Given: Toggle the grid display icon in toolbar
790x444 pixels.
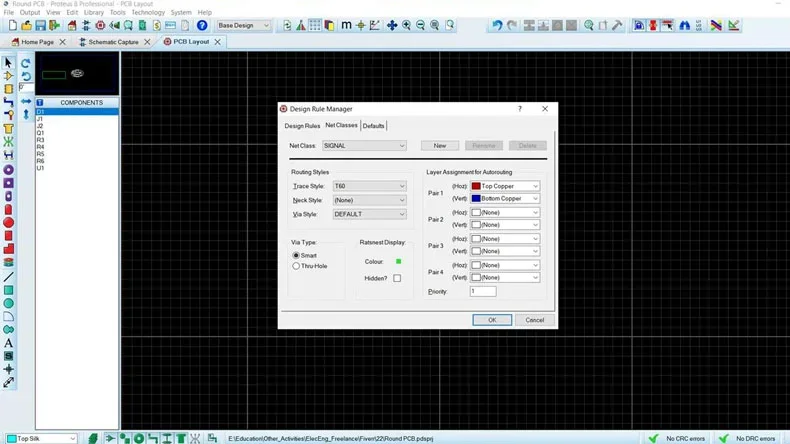Looking at the screenshot, I should point(315,25).
